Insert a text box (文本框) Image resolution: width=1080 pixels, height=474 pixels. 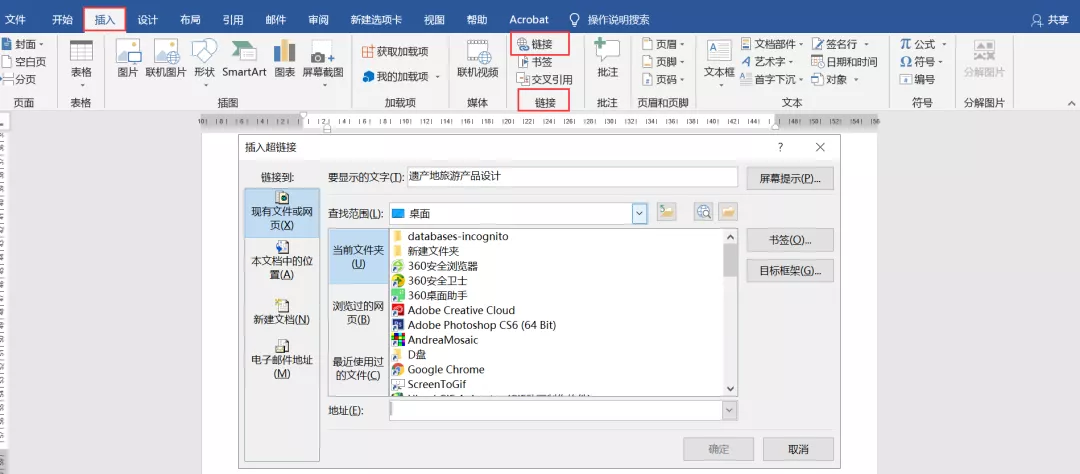pos(720,62)
